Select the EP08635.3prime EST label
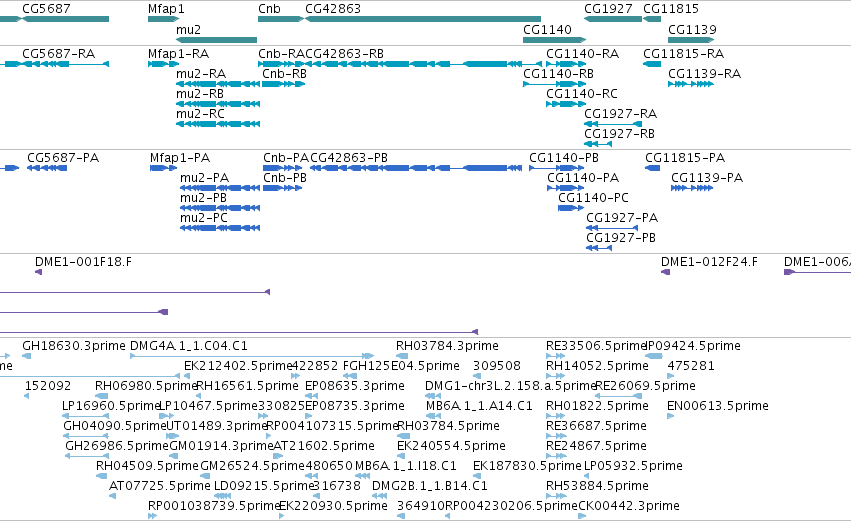851x521 pixels. pos(354,386)
